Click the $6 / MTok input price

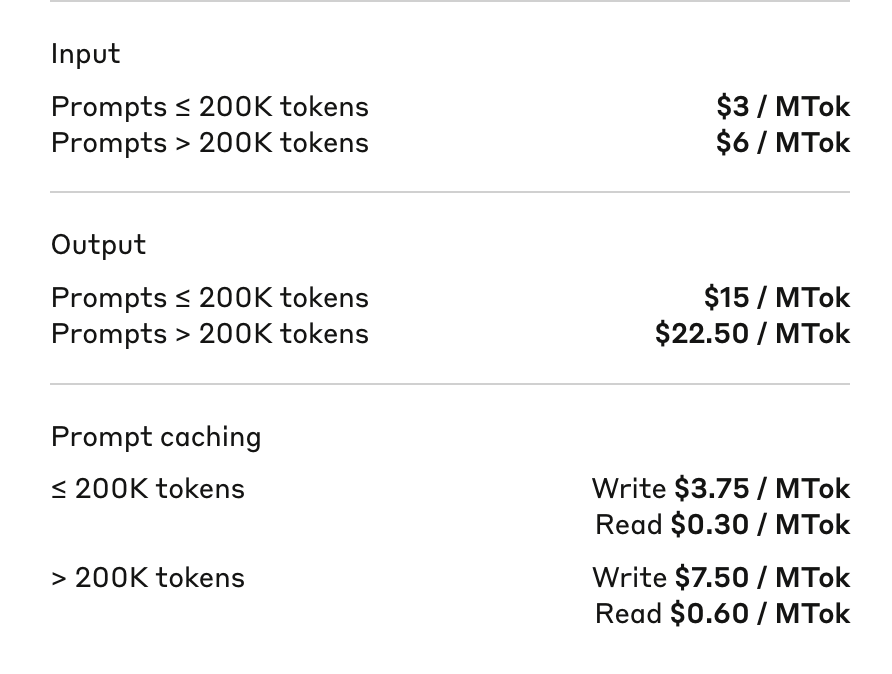783,143
